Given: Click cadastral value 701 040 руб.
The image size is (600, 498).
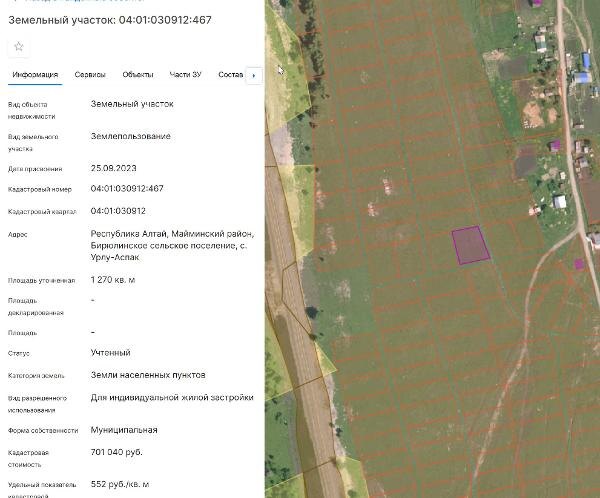Looking at the screenshot, I should point(116,452).
